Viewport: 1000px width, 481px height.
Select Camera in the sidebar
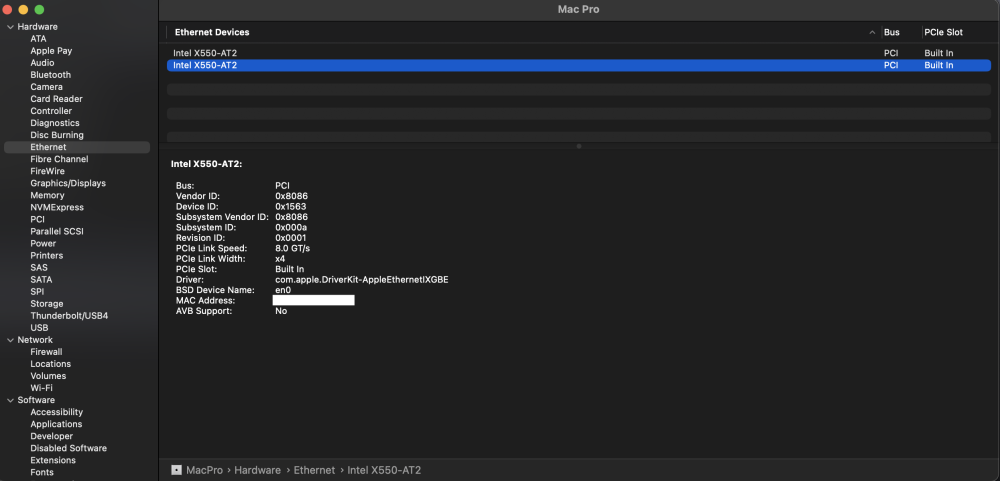(47, 87)
